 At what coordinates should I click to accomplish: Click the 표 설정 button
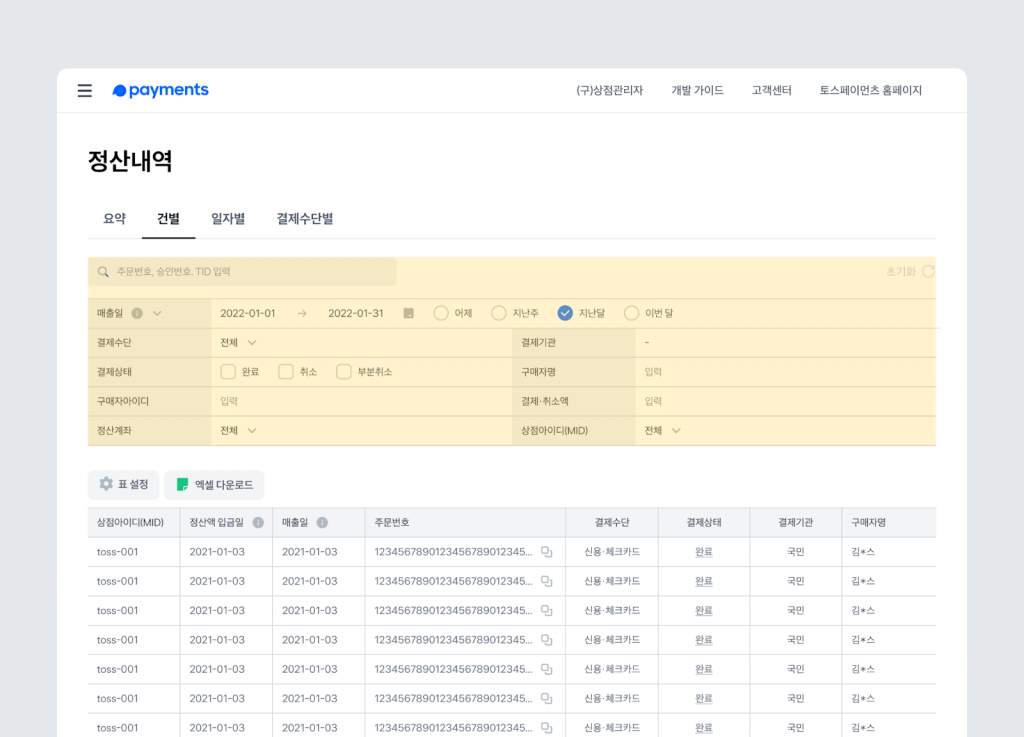click(123, 484)
